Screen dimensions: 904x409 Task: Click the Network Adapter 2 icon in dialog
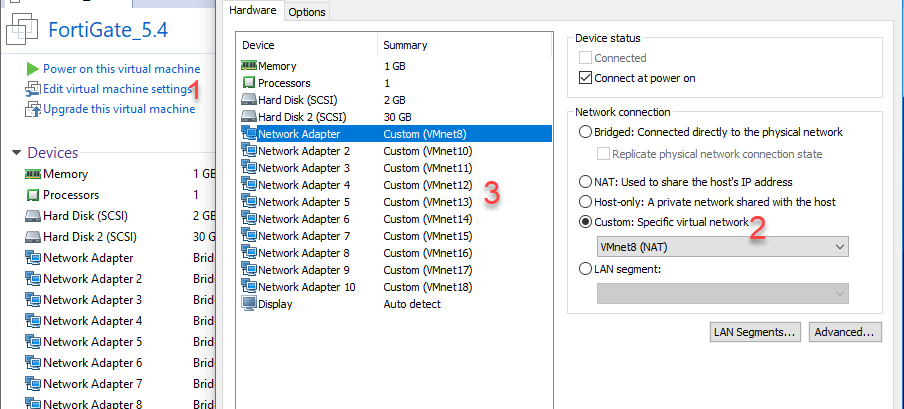tap(248, 151)
